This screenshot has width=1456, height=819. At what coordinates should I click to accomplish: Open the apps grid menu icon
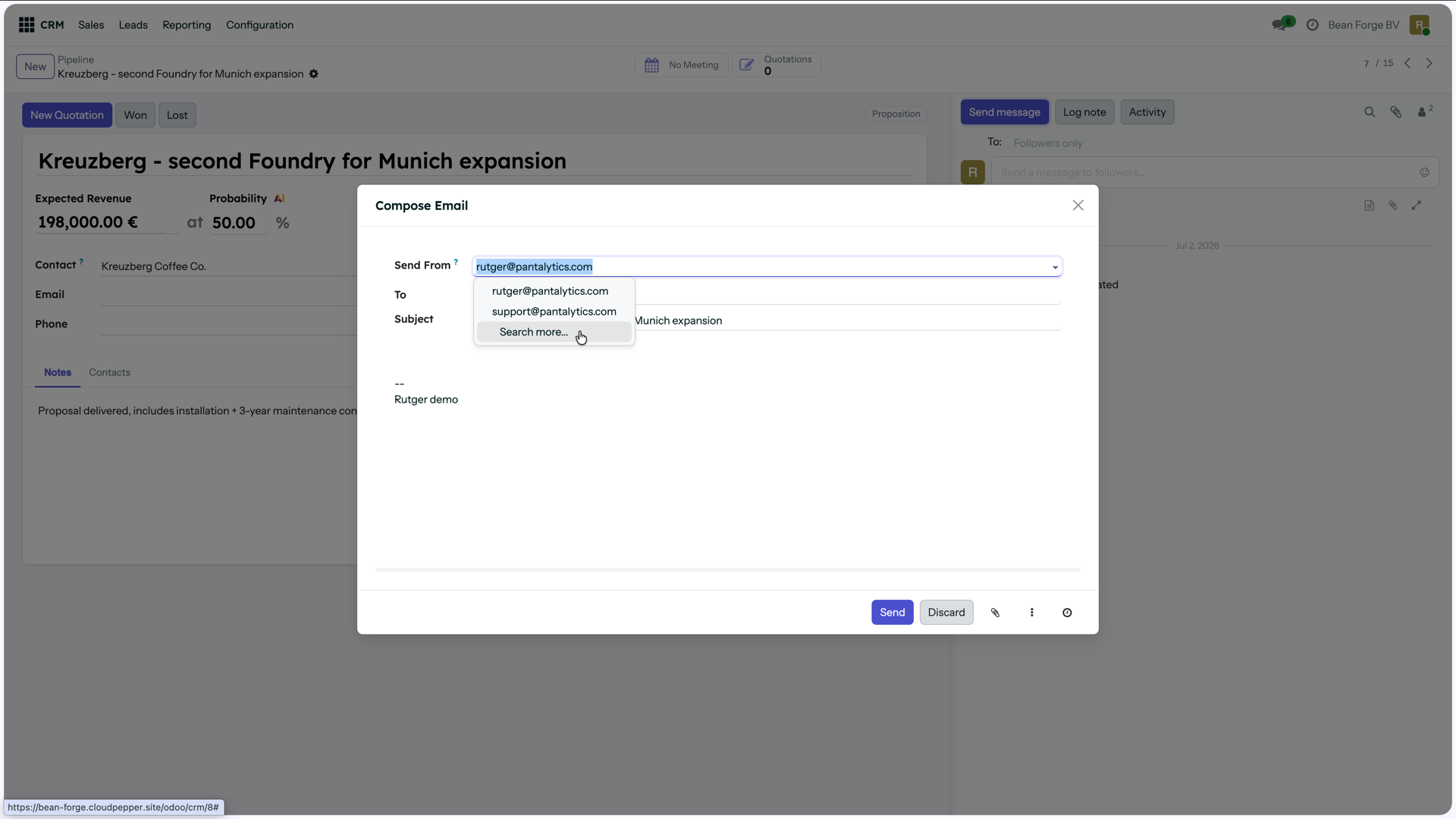pos(27,25)
